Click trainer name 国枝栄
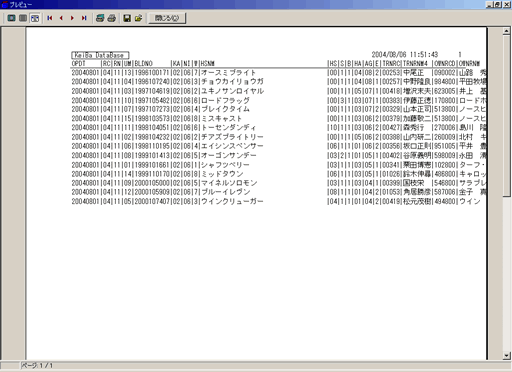 pyautogui.click(x=413, y=183)
